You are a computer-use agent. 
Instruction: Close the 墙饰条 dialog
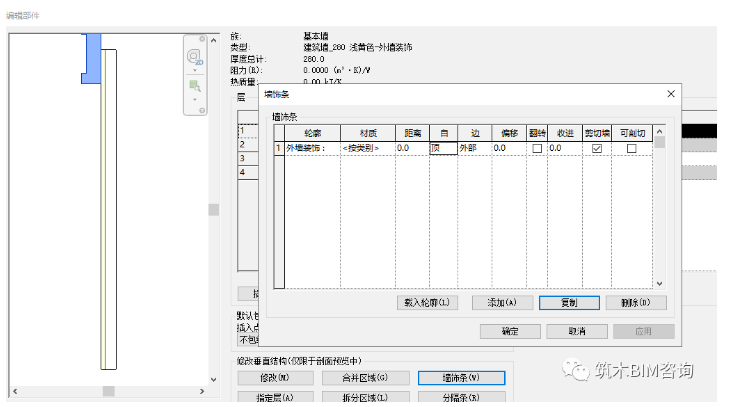tap(671, 94)
